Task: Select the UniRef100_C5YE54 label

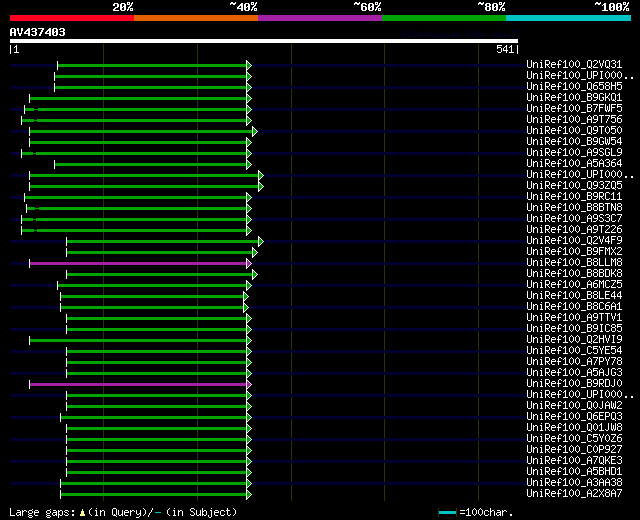Action: [574, 351]
